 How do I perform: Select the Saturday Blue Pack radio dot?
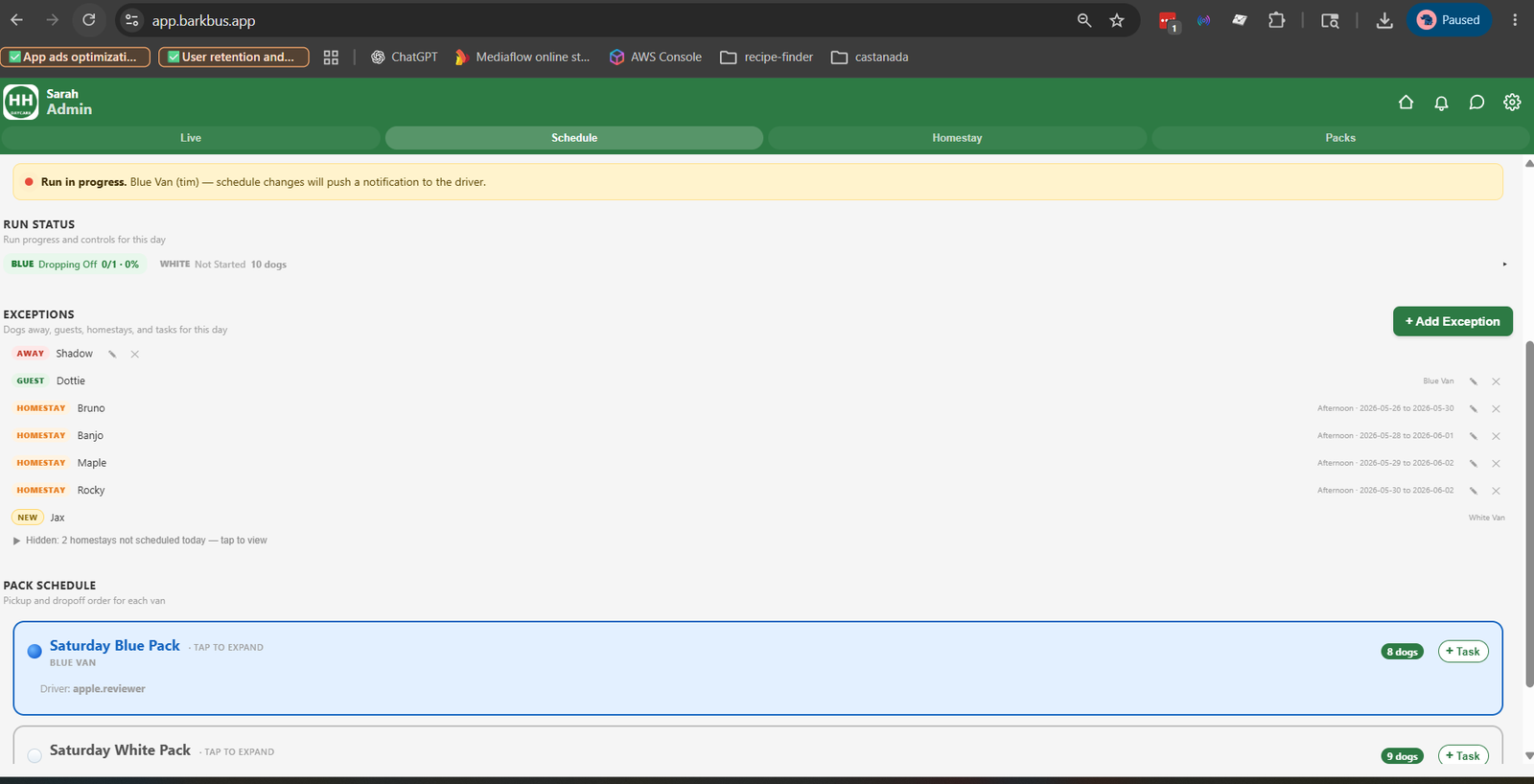click(x=35, y=651)
